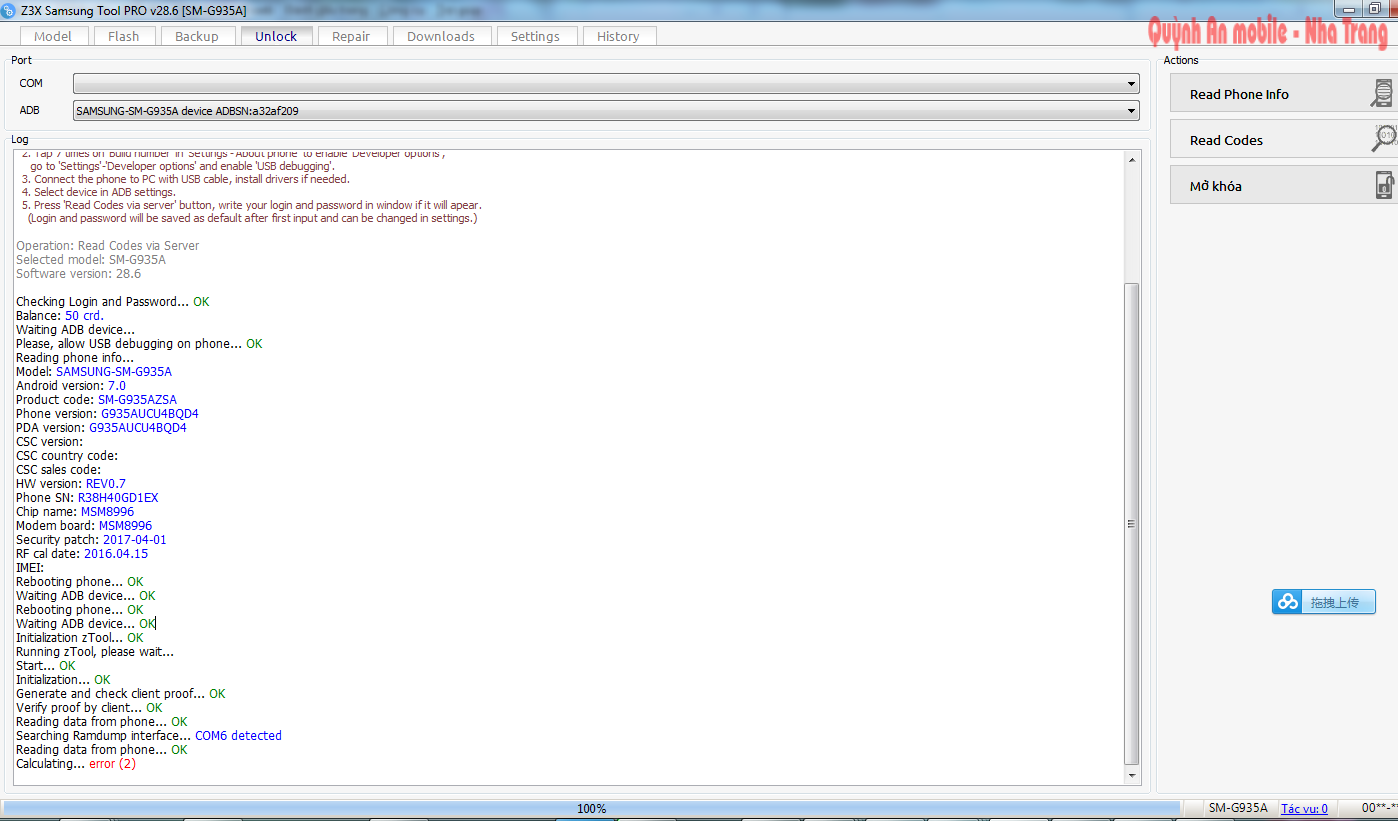The height and width of the screenshot is (821, 1398).
Task: Click the Android version 7.0 value
Action: pyautogui.click(x=117, y=386)
